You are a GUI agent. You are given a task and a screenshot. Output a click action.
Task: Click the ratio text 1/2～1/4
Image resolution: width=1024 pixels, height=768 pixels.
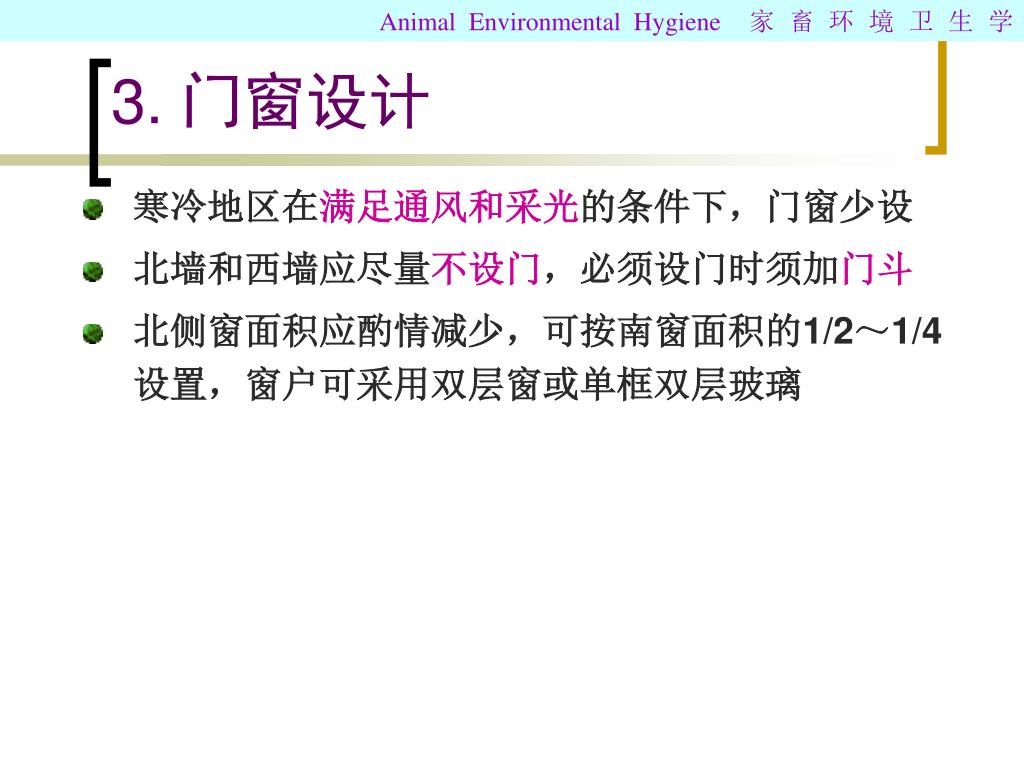tap(872, 330)
